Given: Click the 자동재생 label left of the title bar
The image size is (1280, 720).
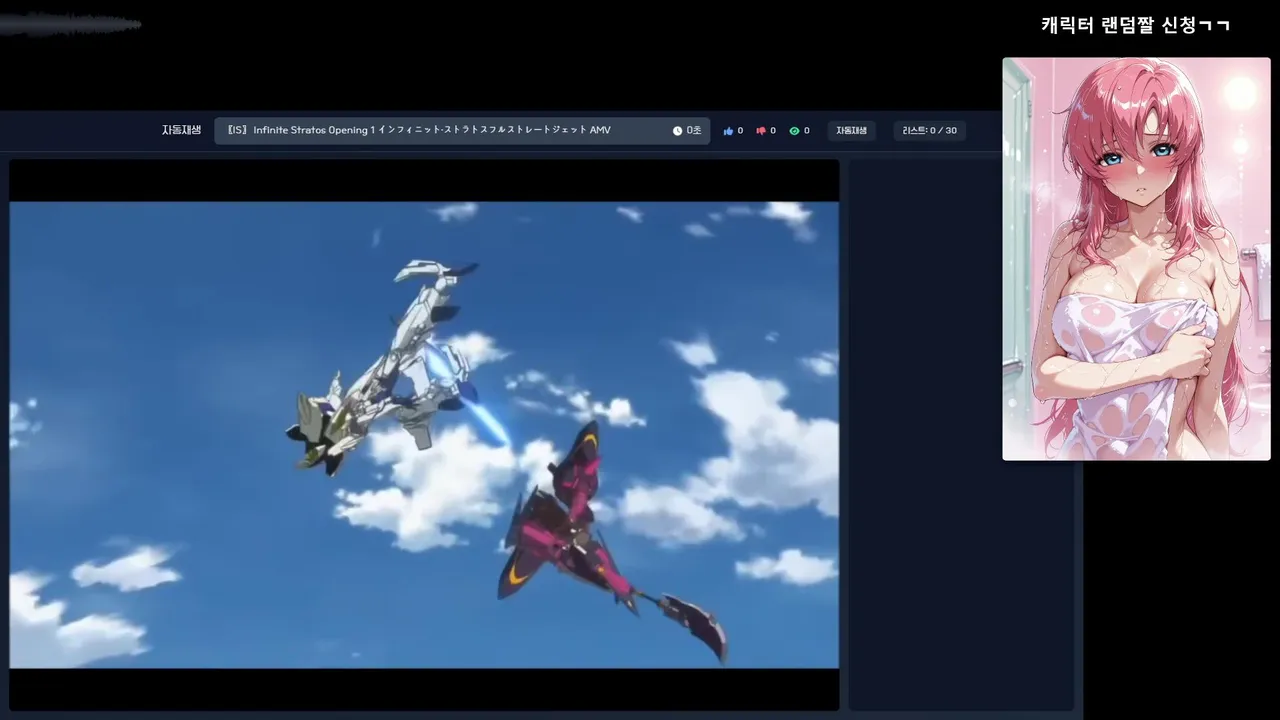Looking at the screenshot, I should point(181,130).
